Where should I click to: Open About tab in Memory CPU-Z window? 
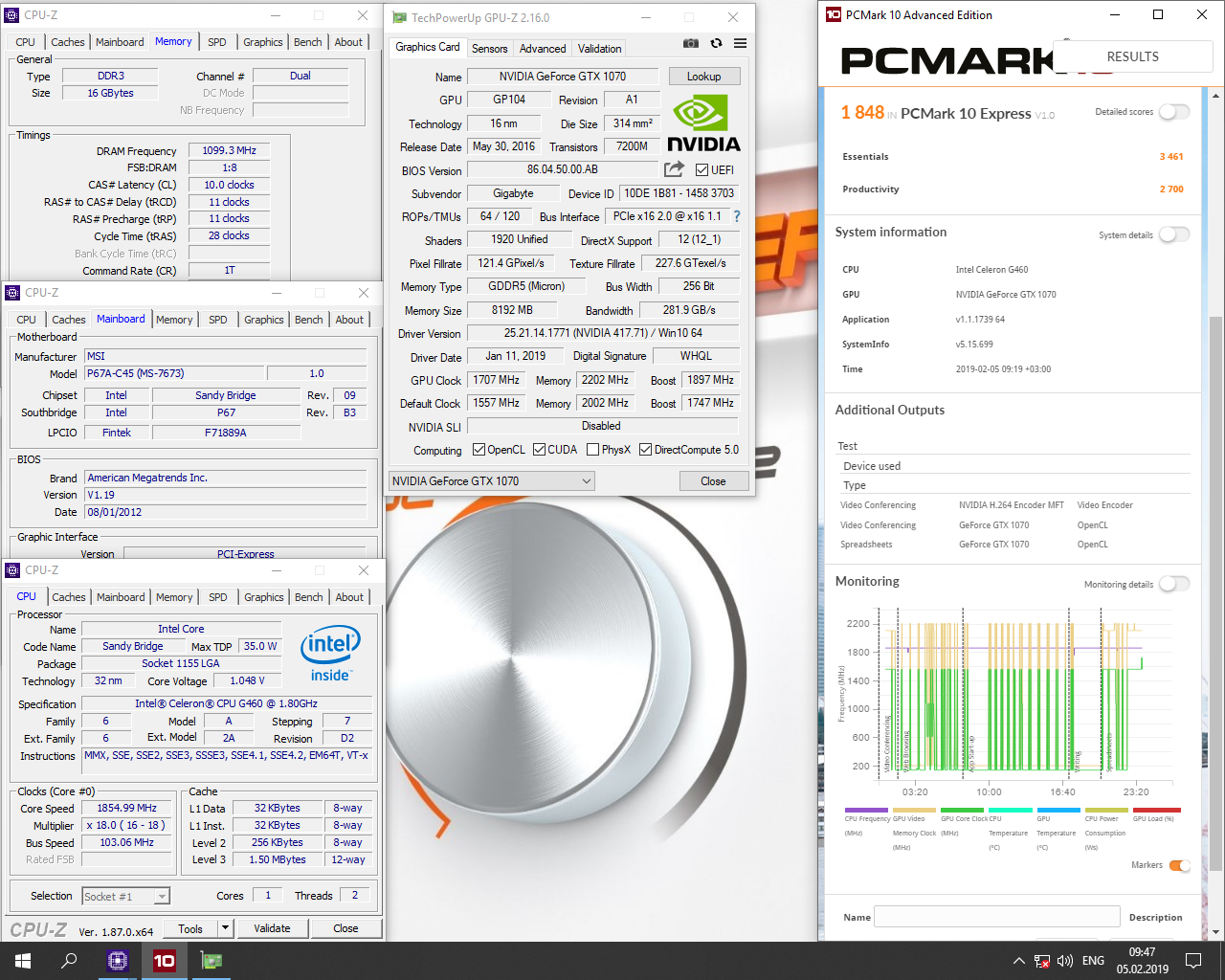[348, 42]
